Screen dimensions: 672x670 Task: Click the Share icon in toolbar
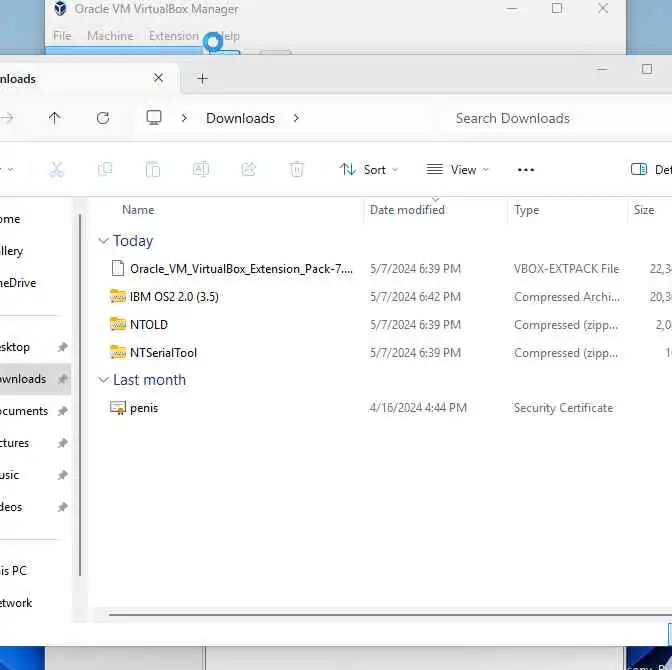pos(249,170)
